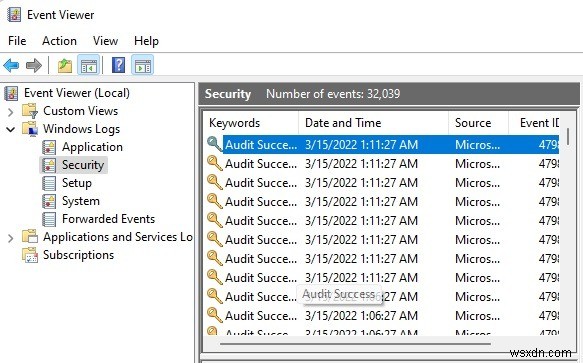Open the Application log
Image resolution: width=583 pixels, height=363 pixels.
[x=92, y=147]
